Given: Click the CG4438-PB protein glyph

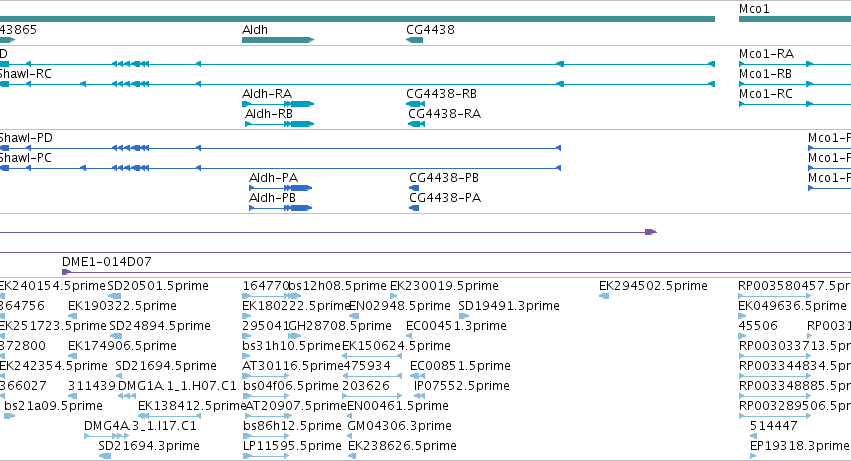Looking at the screenshot, I should click(414, 188).
